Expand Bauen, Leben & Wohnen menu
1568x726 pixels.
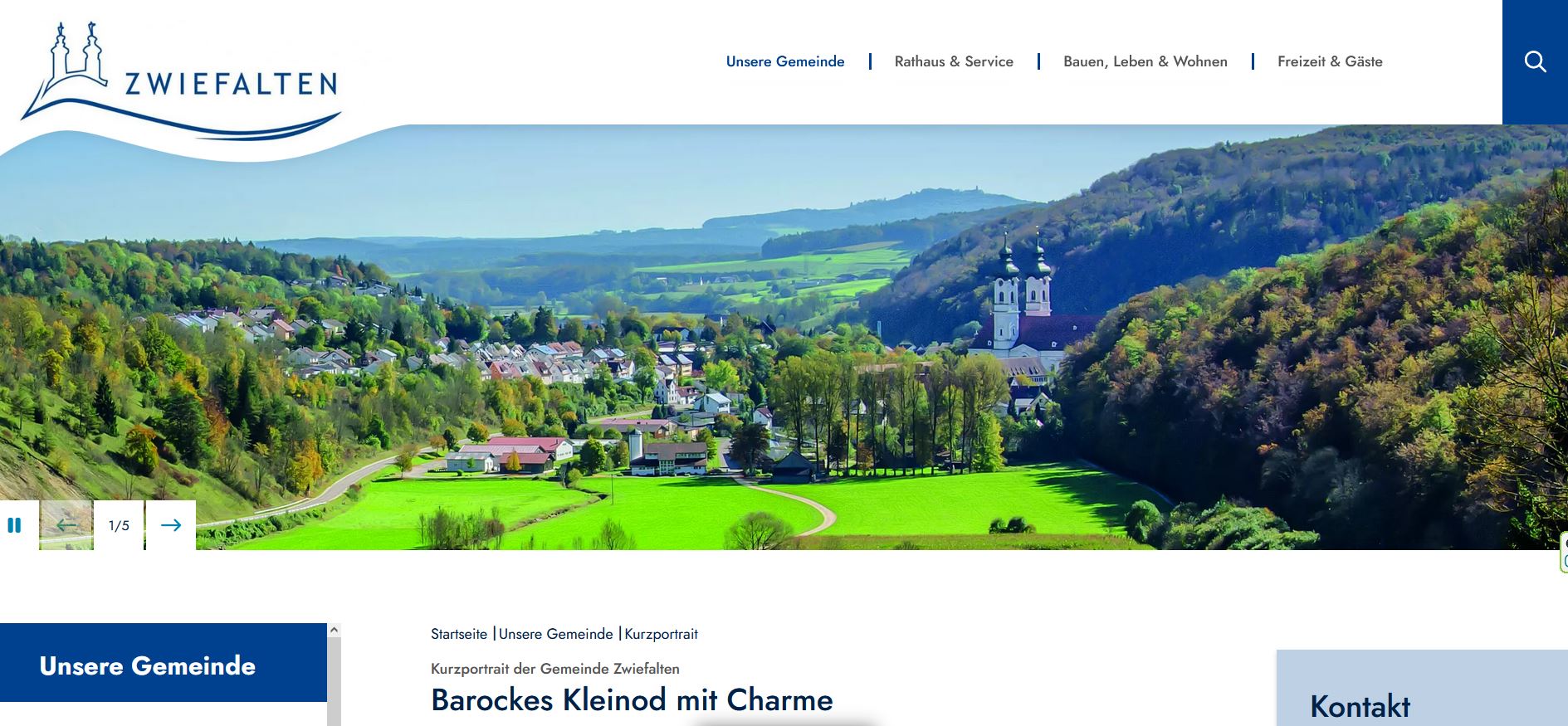point(1145,61)
